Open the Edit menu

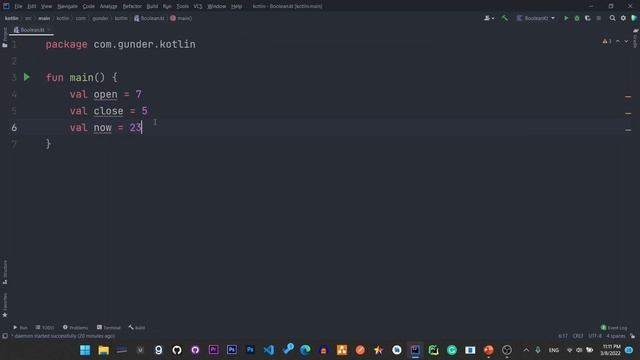(31, 6)
